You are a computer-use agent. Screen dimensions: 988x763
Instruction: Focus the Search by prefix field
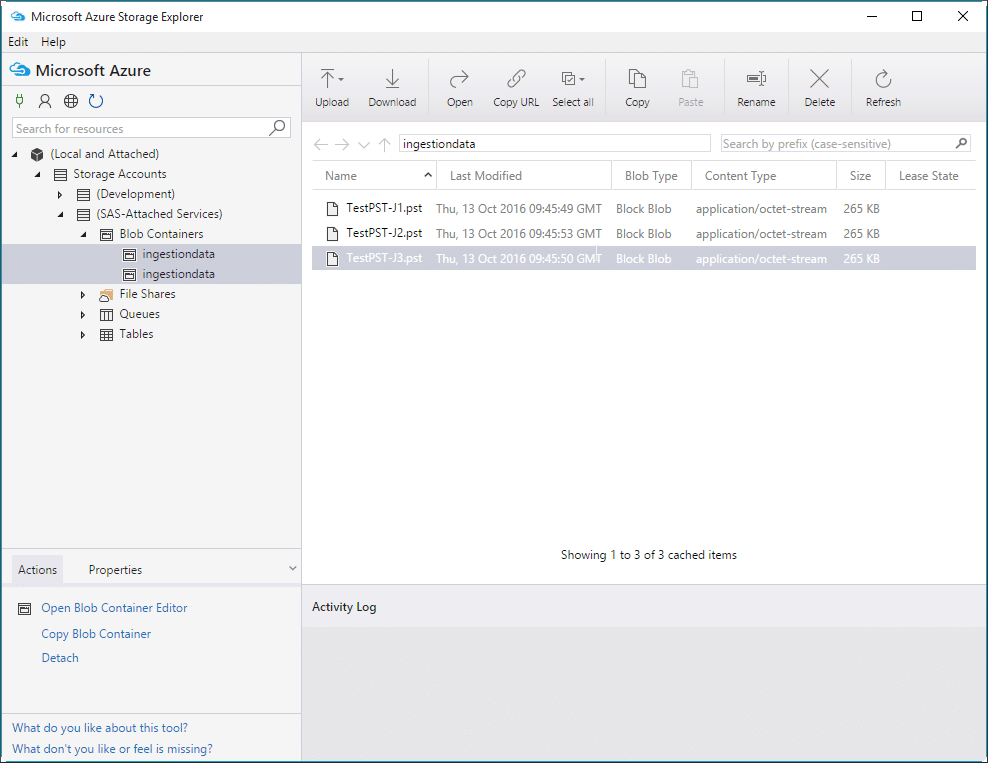(846, 144)
